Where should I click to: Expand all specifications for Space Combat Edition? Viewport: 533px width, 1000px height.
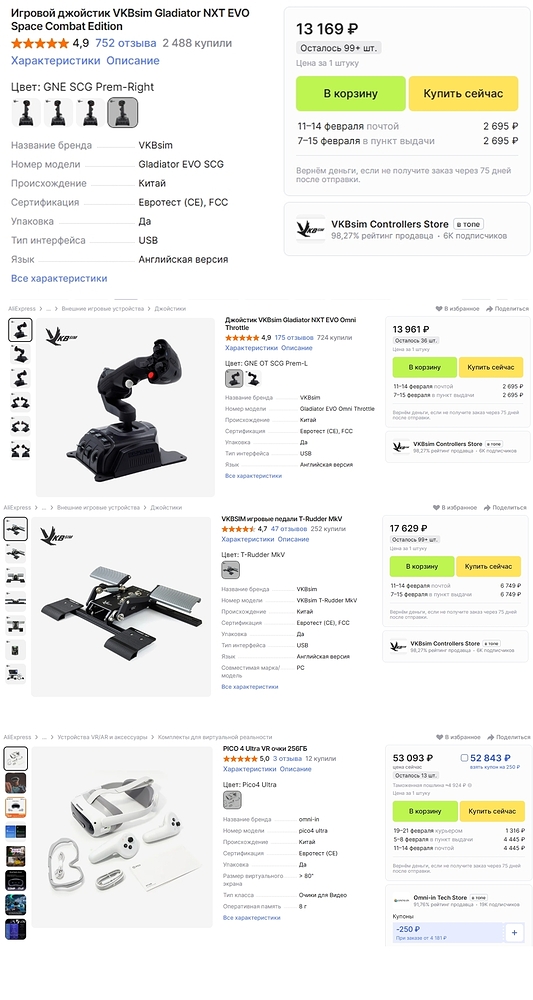[x=59, y=279]
